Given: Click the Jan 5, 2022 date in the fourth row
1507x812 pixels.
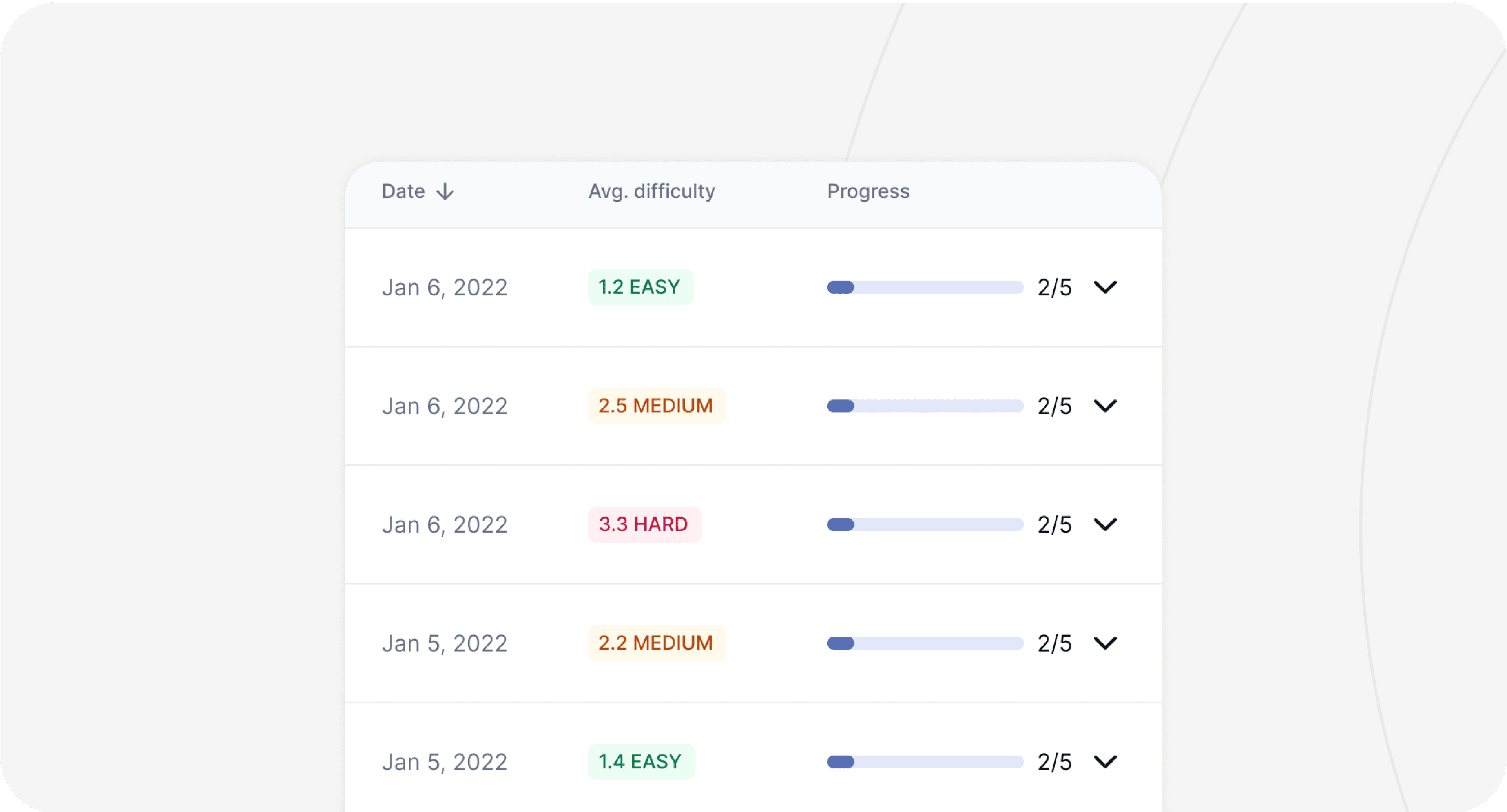Looking at the screenshot, I should click(445, 643).
